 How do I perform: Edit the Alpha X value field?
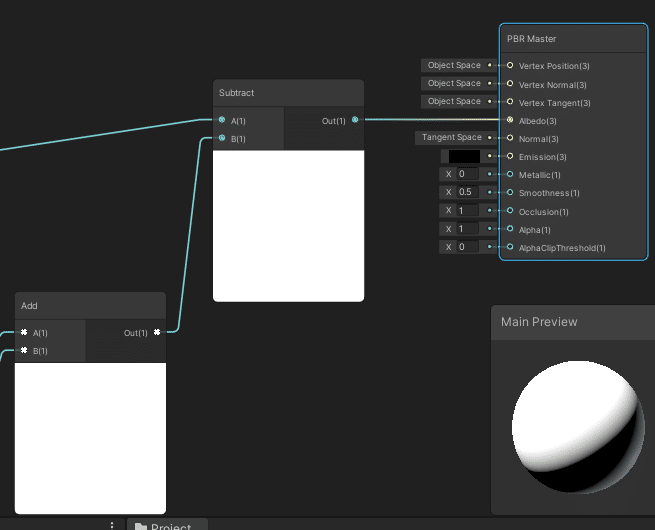coord(467,228)
